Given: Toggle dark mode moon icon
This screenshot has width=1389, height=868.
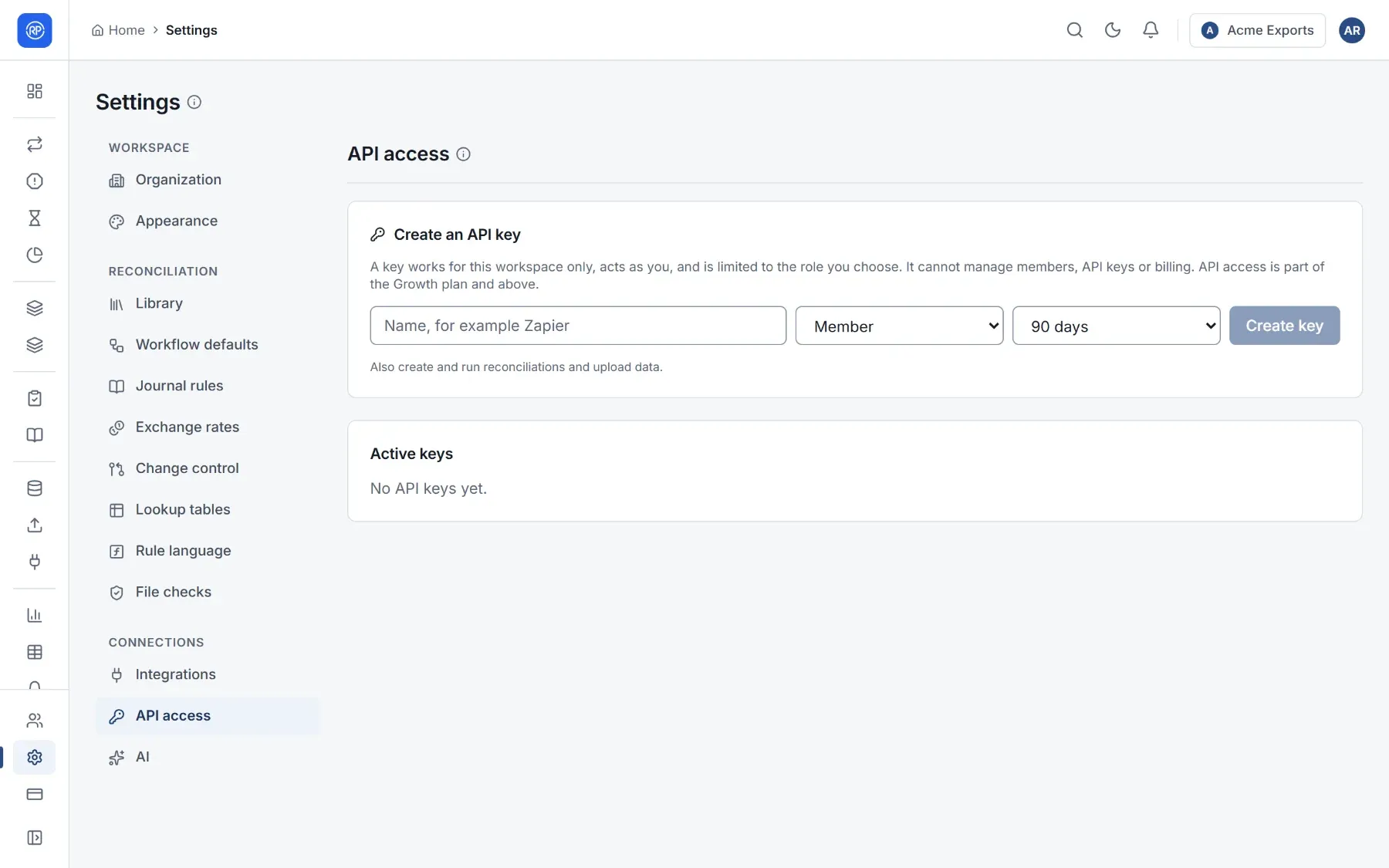Looking at the screenshot, I should tap(1113, 30).
